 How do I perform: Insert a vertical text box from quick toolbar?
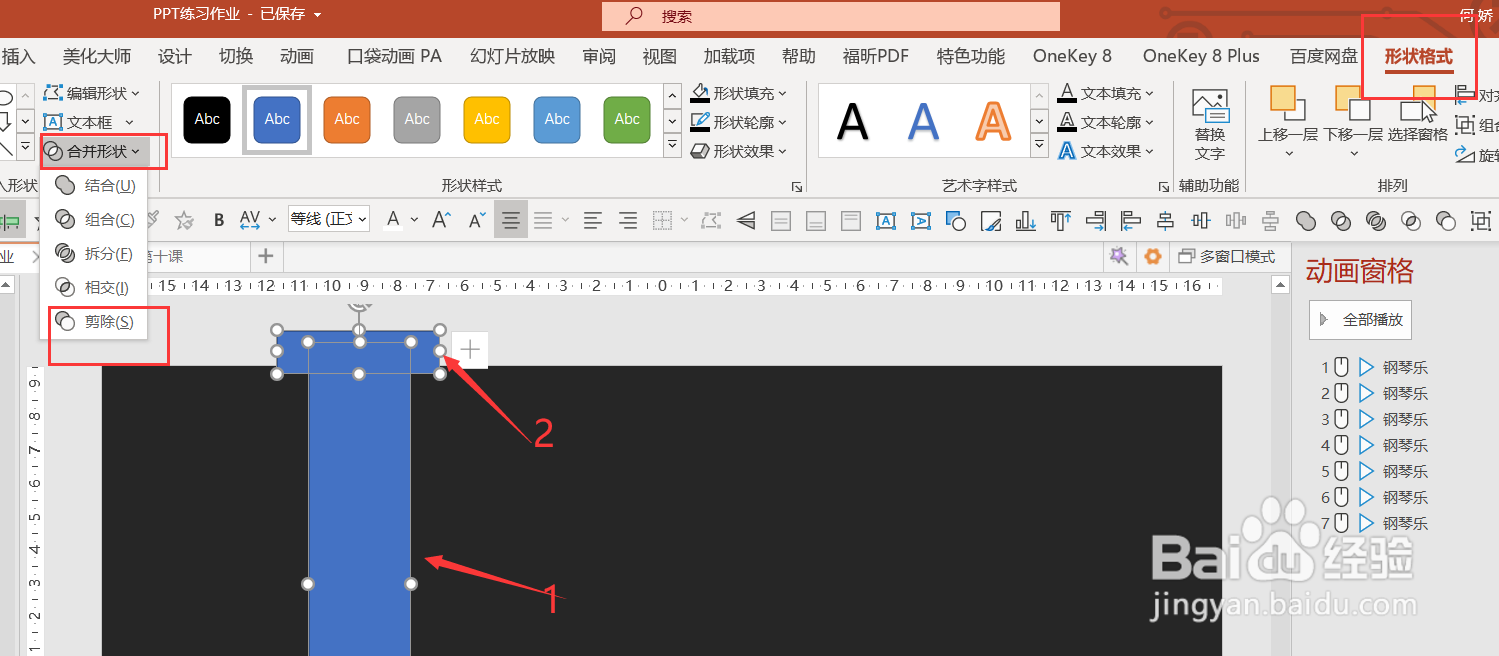click(x=921, y=221)
